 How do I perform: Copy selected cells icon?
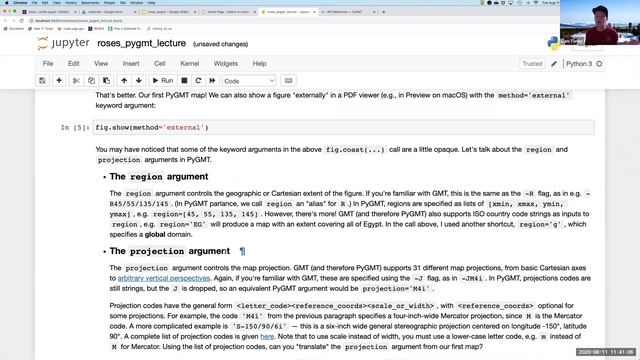(x=91, y=81)
